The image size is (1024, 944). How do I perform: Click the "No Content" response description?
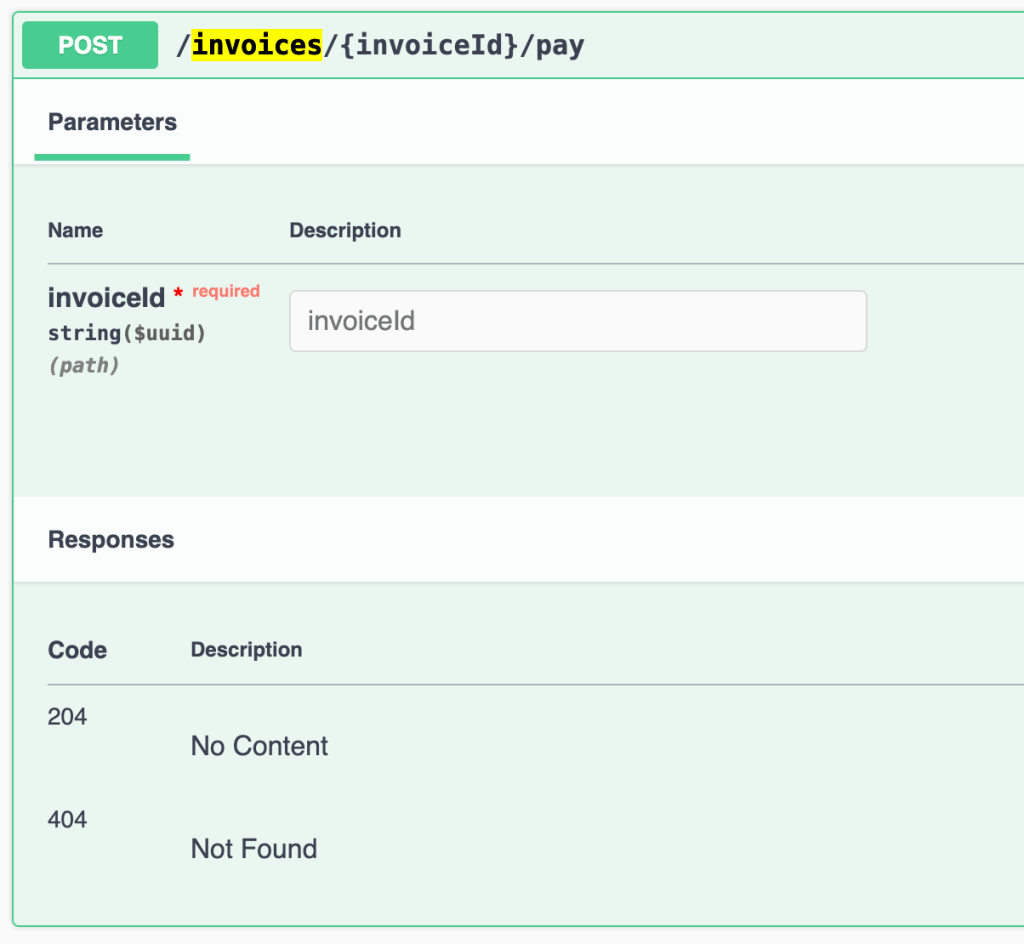[259, 746]
